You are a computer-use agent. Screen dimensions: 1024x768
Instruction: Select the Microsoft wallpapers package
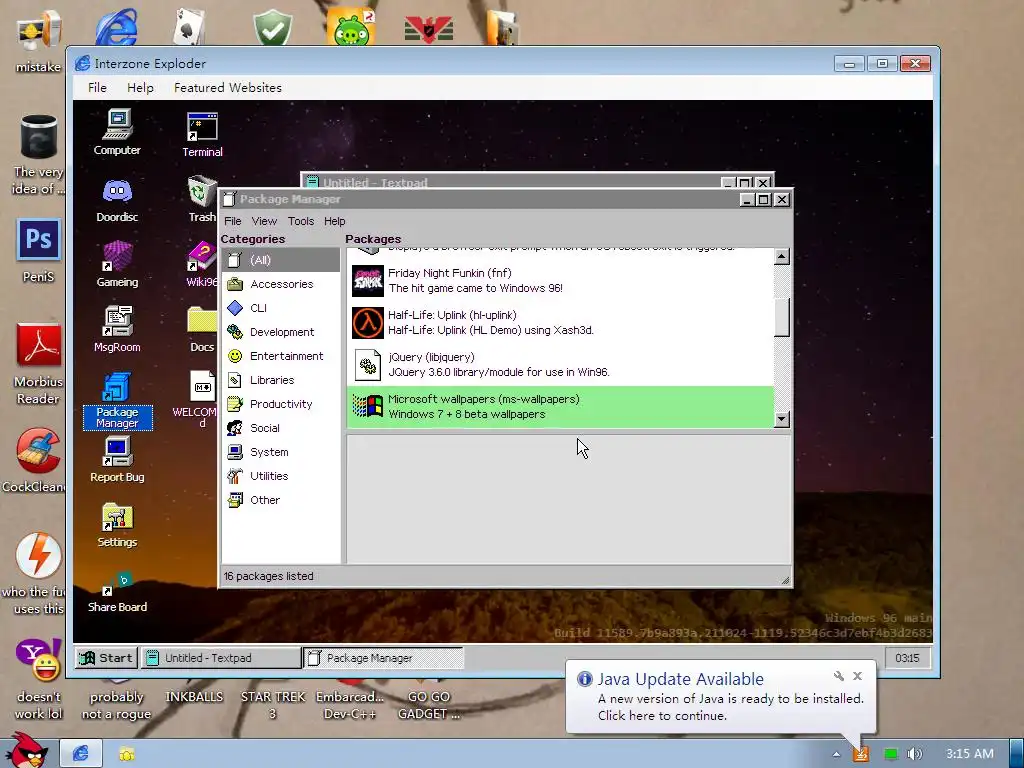(560, 407)
